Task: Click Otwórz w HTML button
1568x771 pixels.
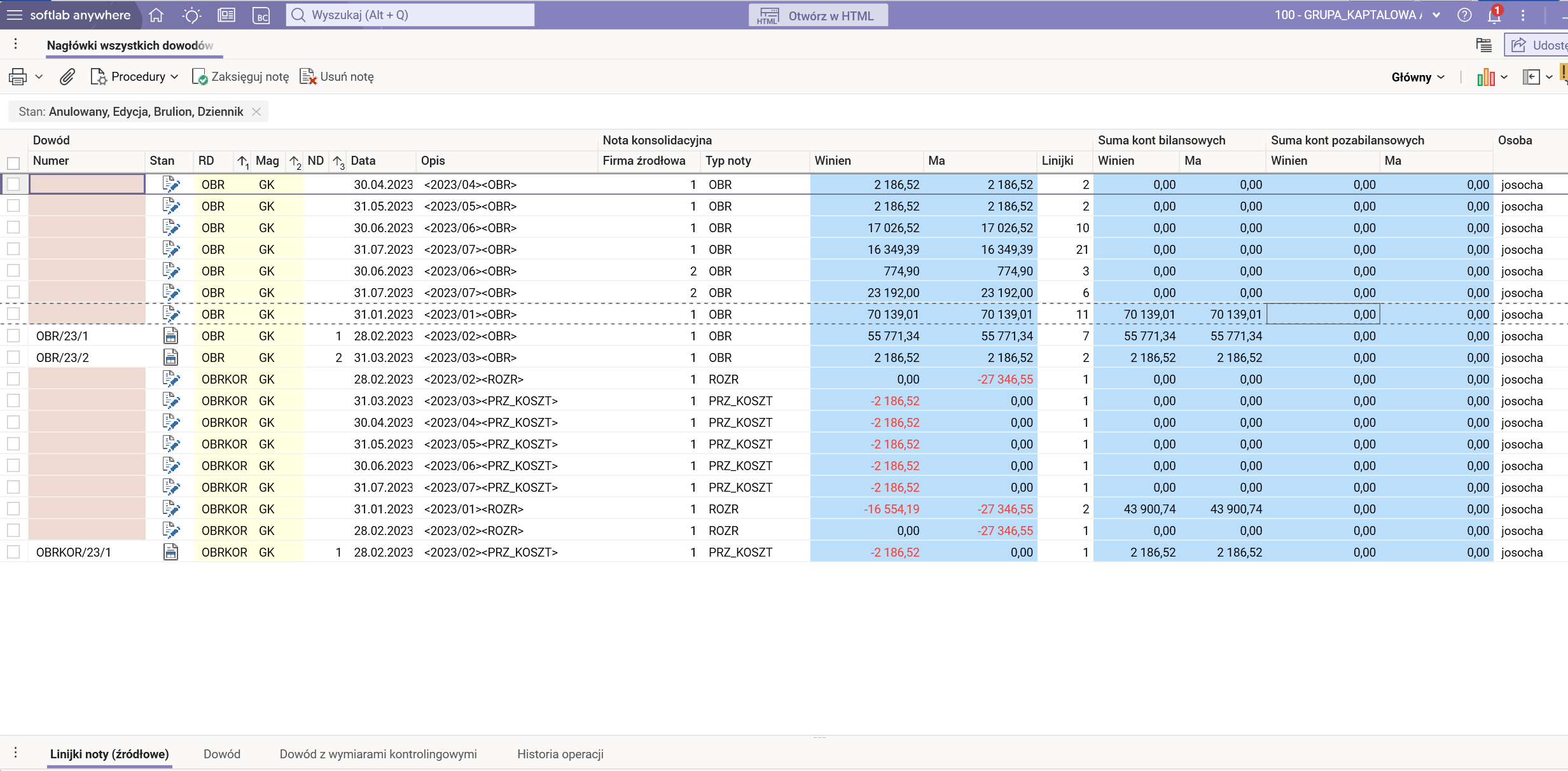Action: tap(818, 15)
